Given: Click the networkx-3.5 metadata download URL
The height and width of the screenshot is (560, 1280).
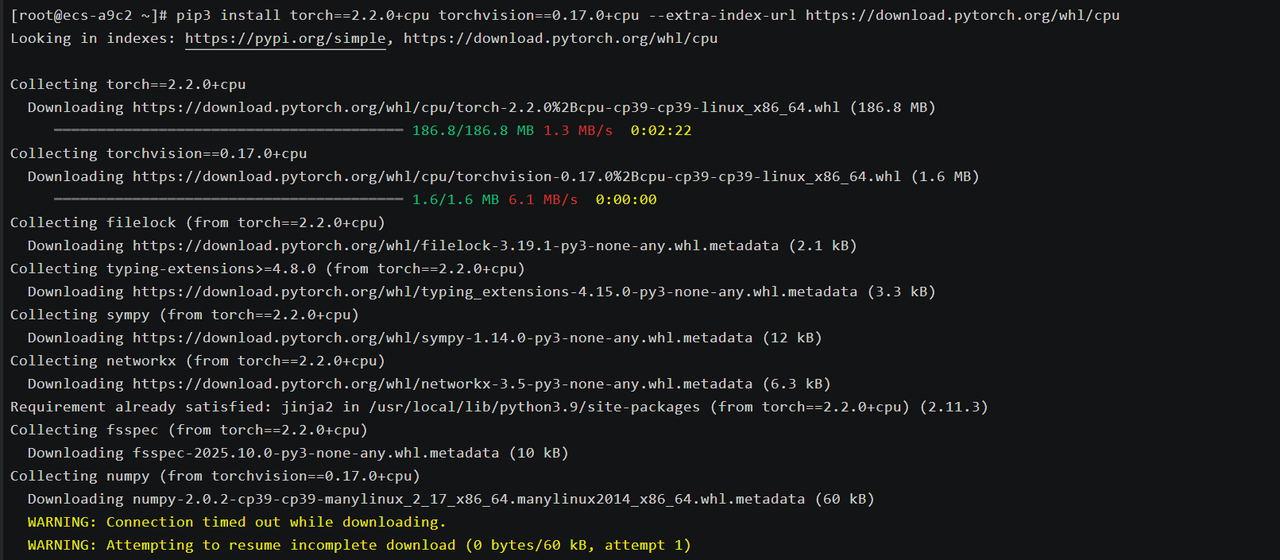Looking at the screenshot, I should (443, 384).
